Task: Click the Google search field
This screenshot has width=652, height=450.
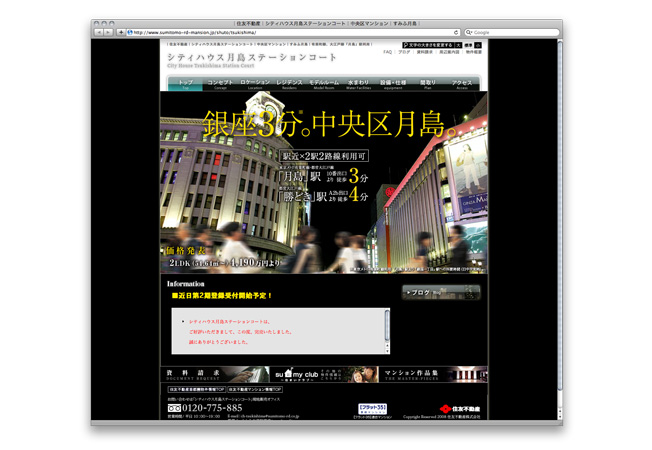Action: click(x=510, y=32)
